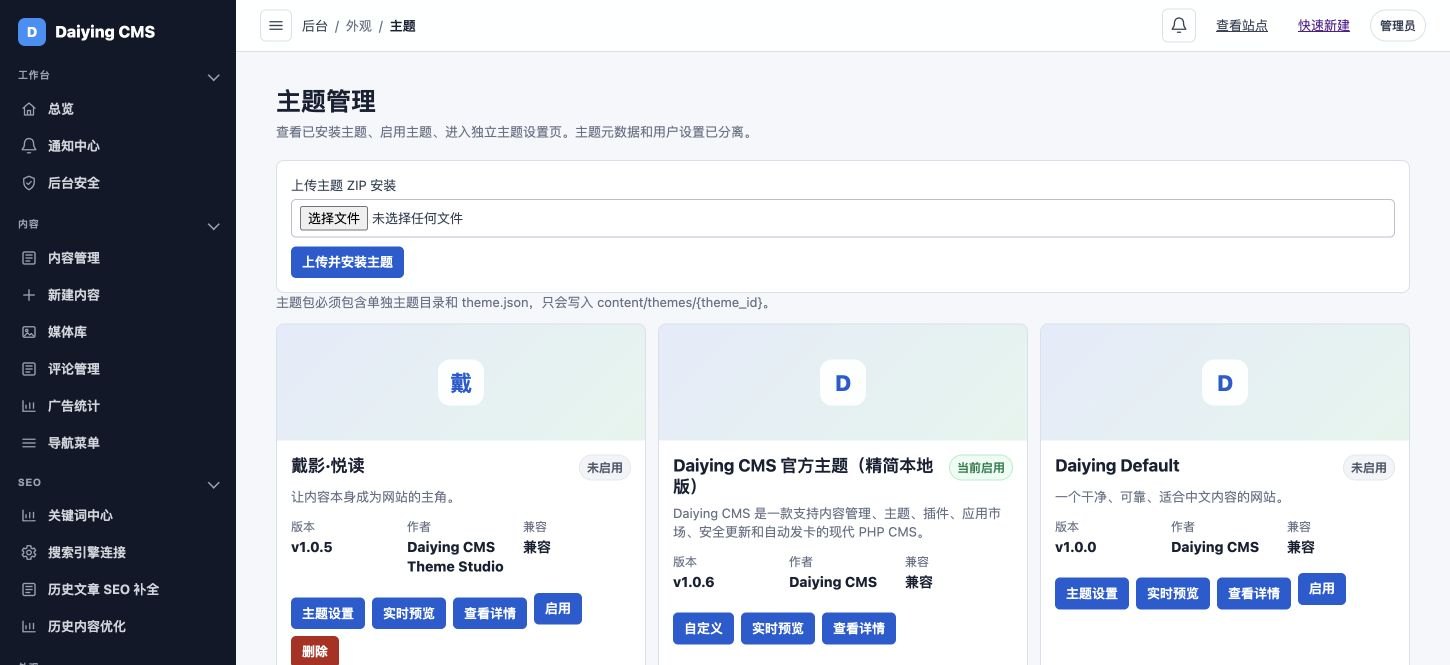
Task: Click the 未启用 badge on 戴影·悦读
Action: pos(605,468)
